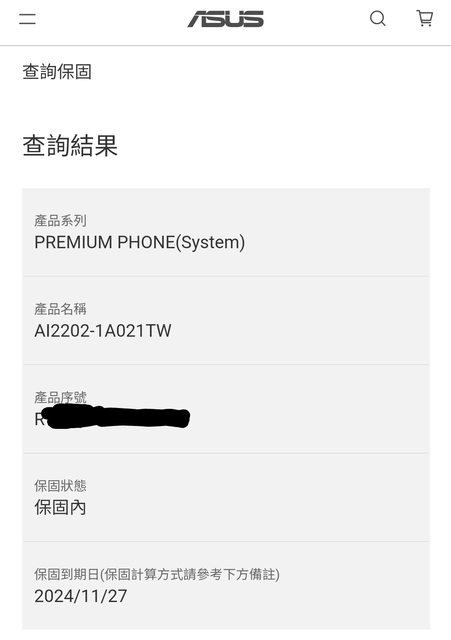451x640 pixels.
Task: Open the search magnifier icon
Action: tap(378, 18)
